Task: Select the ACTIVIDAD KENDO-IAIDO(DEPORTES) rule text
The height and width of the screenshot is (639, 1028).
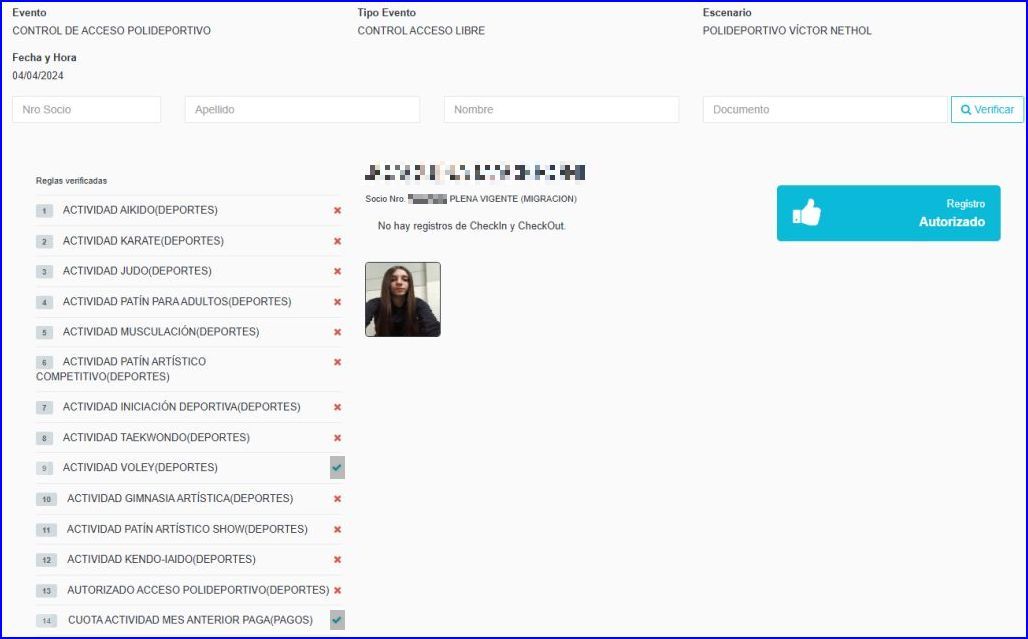Action: pos(161,560)
